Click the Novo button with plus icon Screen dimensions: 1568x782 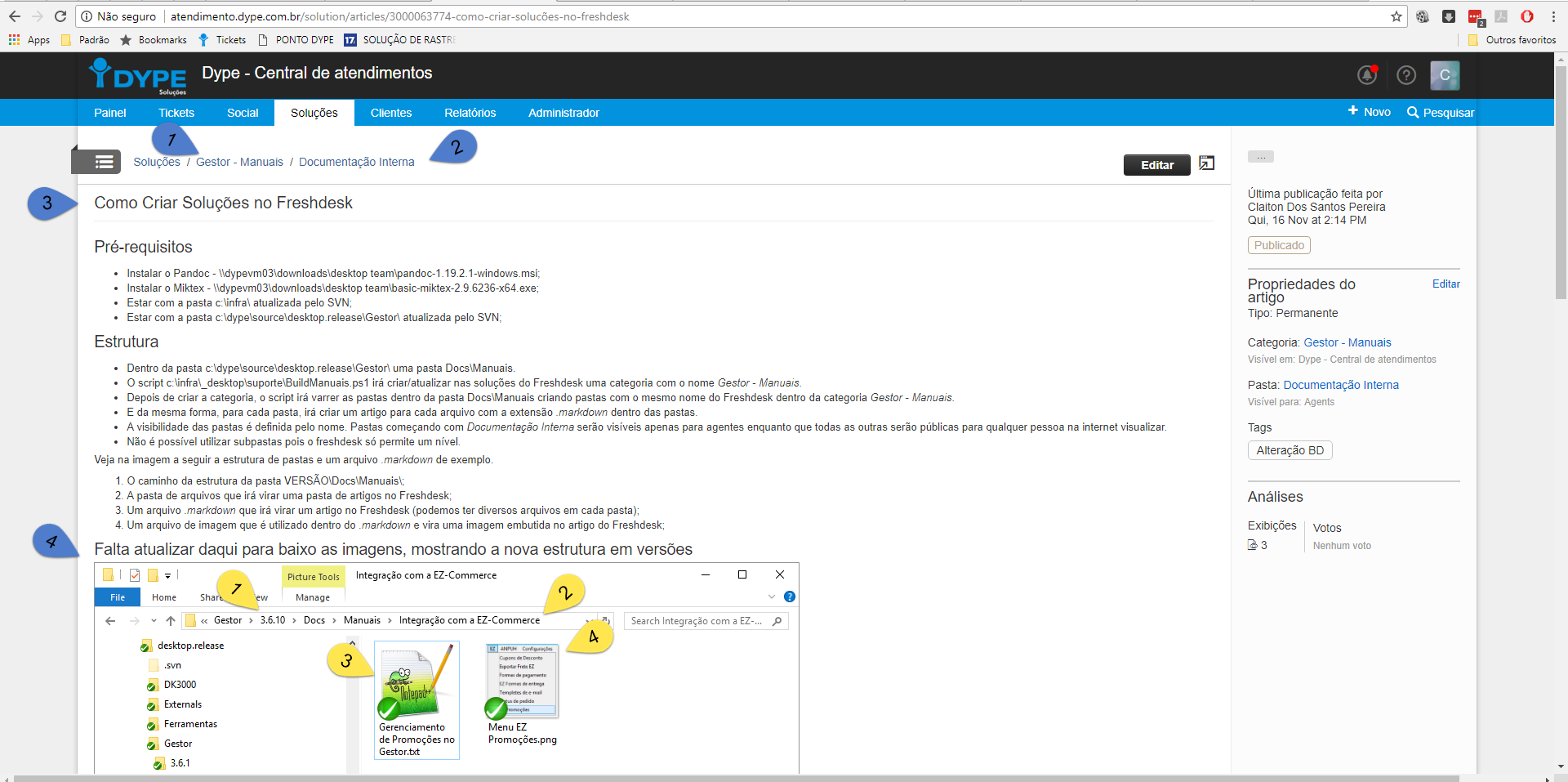click(x=1370, y=112)
